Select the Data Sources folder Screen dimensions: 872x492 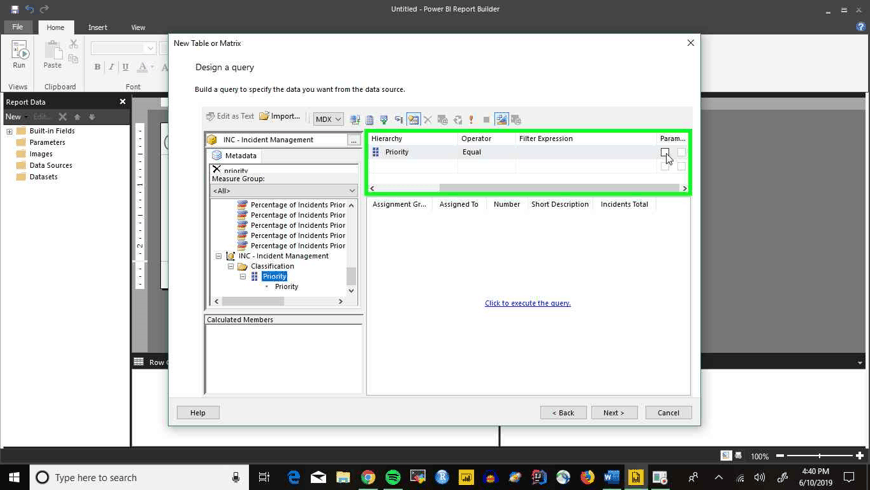pos(51,166)
